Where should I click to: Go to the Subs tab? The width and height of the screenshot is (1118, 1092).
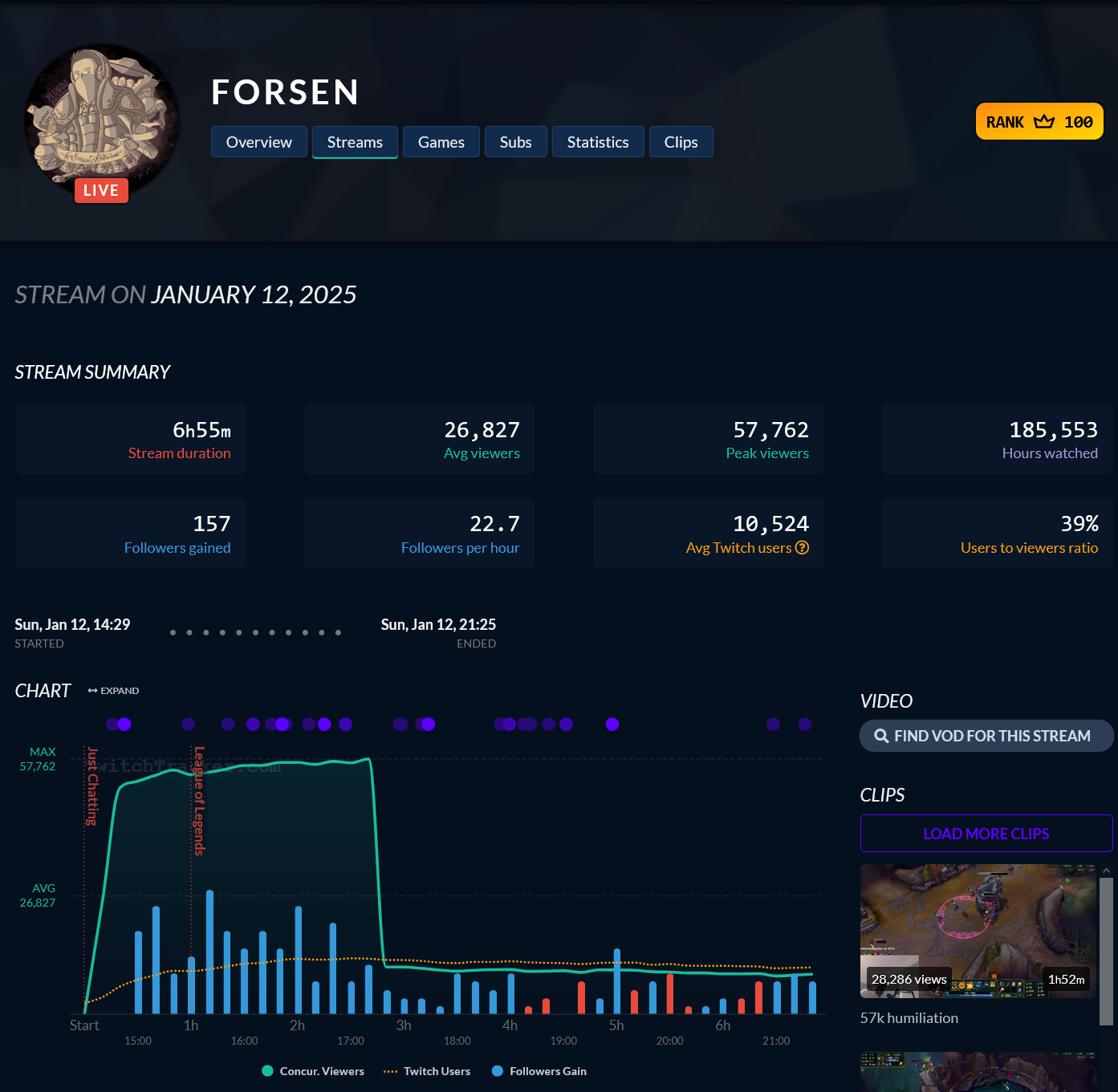(x=516, y=142)
